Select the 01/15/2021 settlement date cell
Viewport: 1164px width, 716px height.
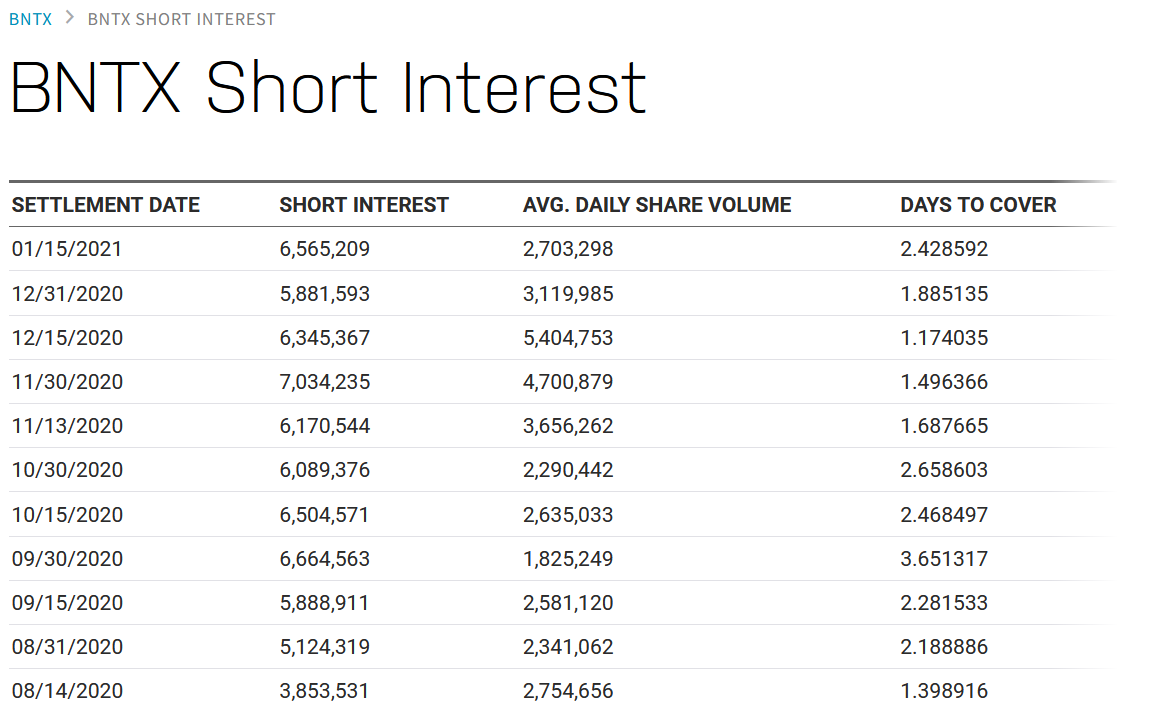pos(67,249)
